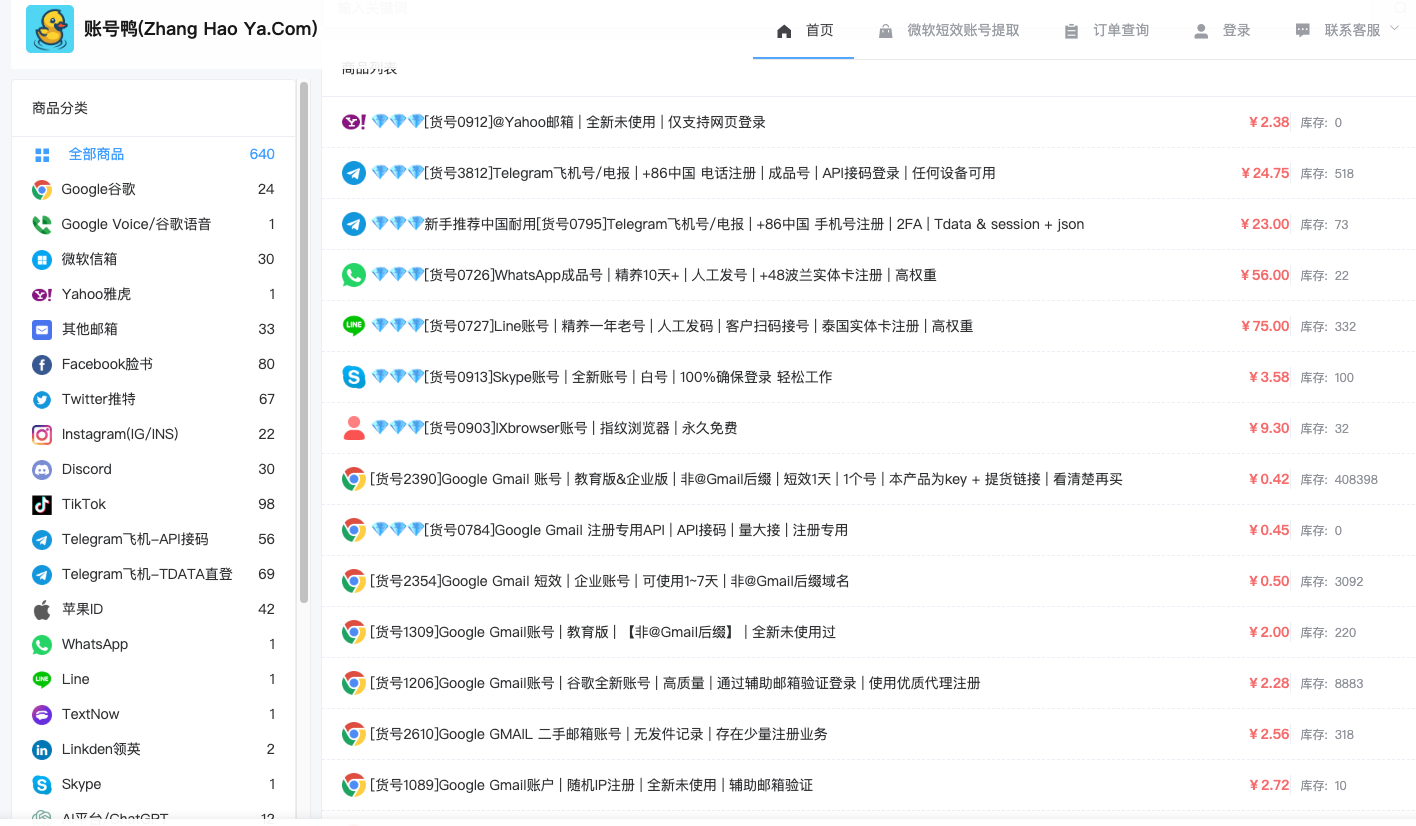Viewport: 1416px width, 826px height.
Task: Go to 微软短效账号提取 menu item
Action: click(x=949, y=30)
